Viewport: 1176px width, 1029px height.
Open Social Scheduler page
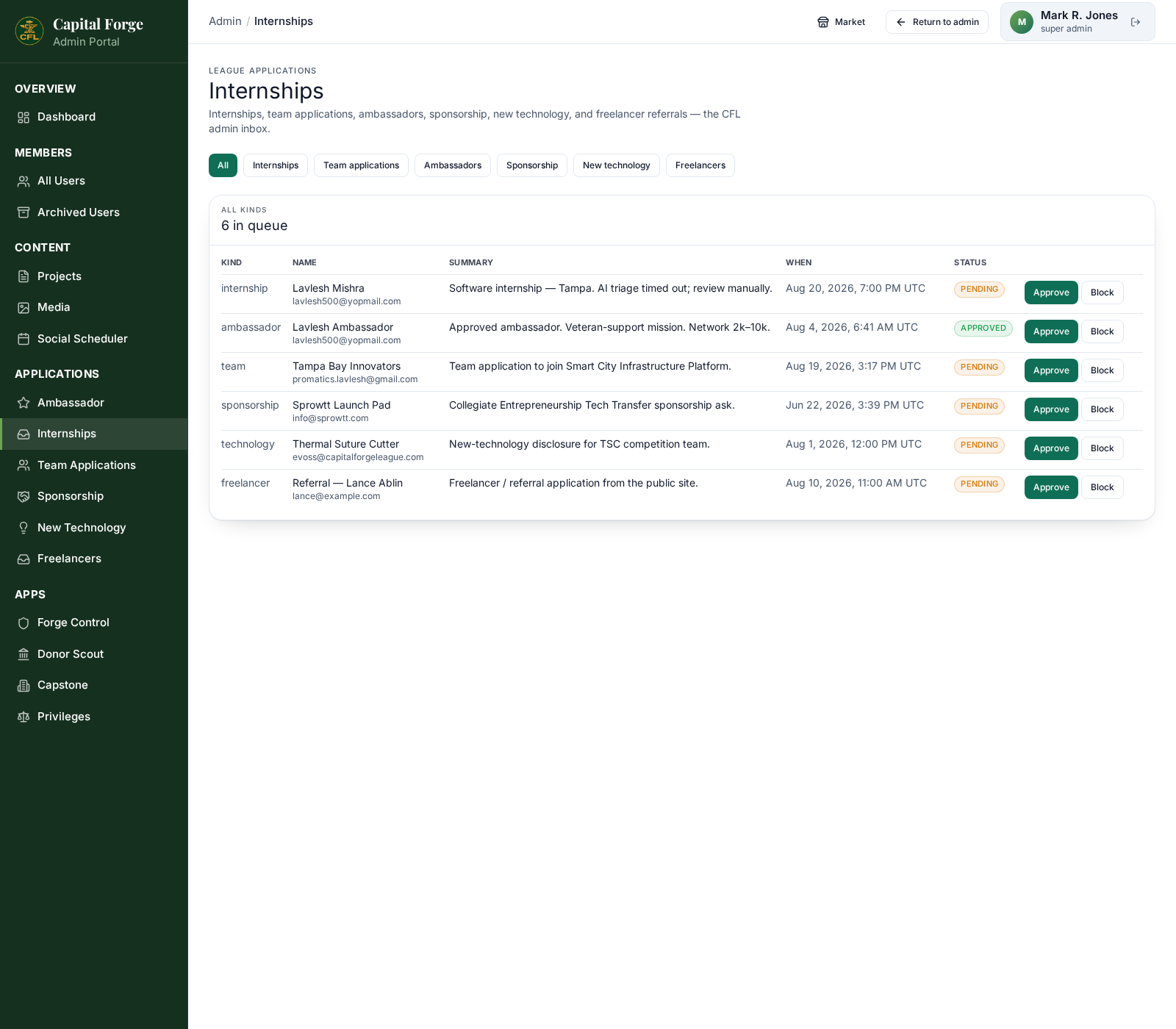click(x=94, y=339)
